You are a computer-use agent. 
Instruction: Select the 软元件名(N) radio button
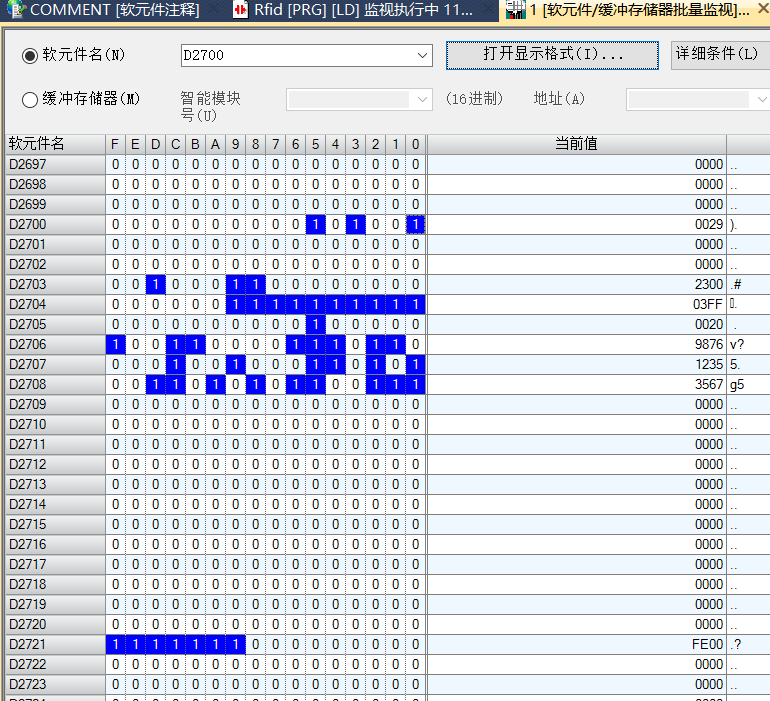[x=30, y=55]
